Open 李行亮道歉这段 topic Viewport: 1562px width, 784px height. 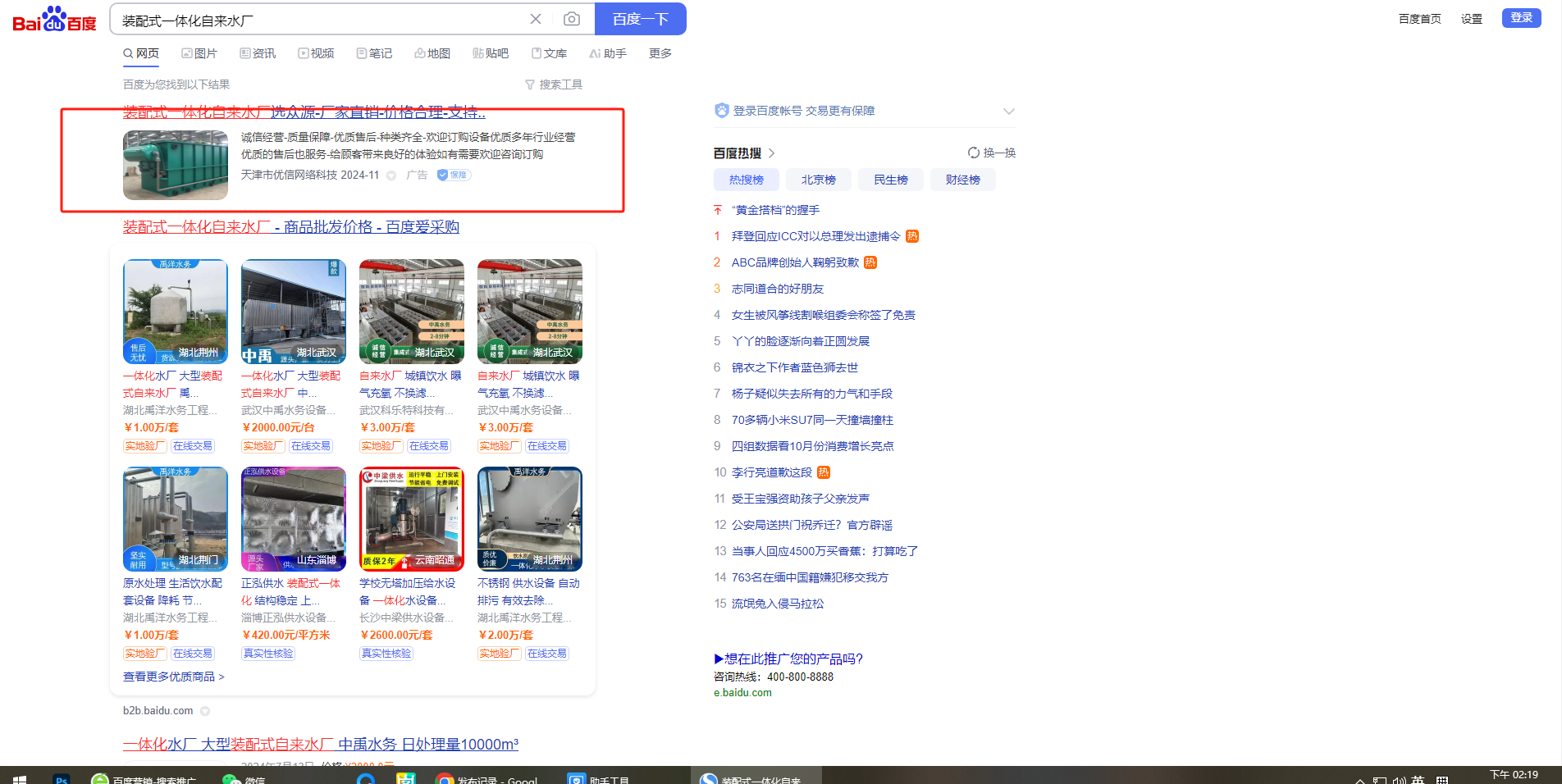pyautogui.click(x=772, y=472)
